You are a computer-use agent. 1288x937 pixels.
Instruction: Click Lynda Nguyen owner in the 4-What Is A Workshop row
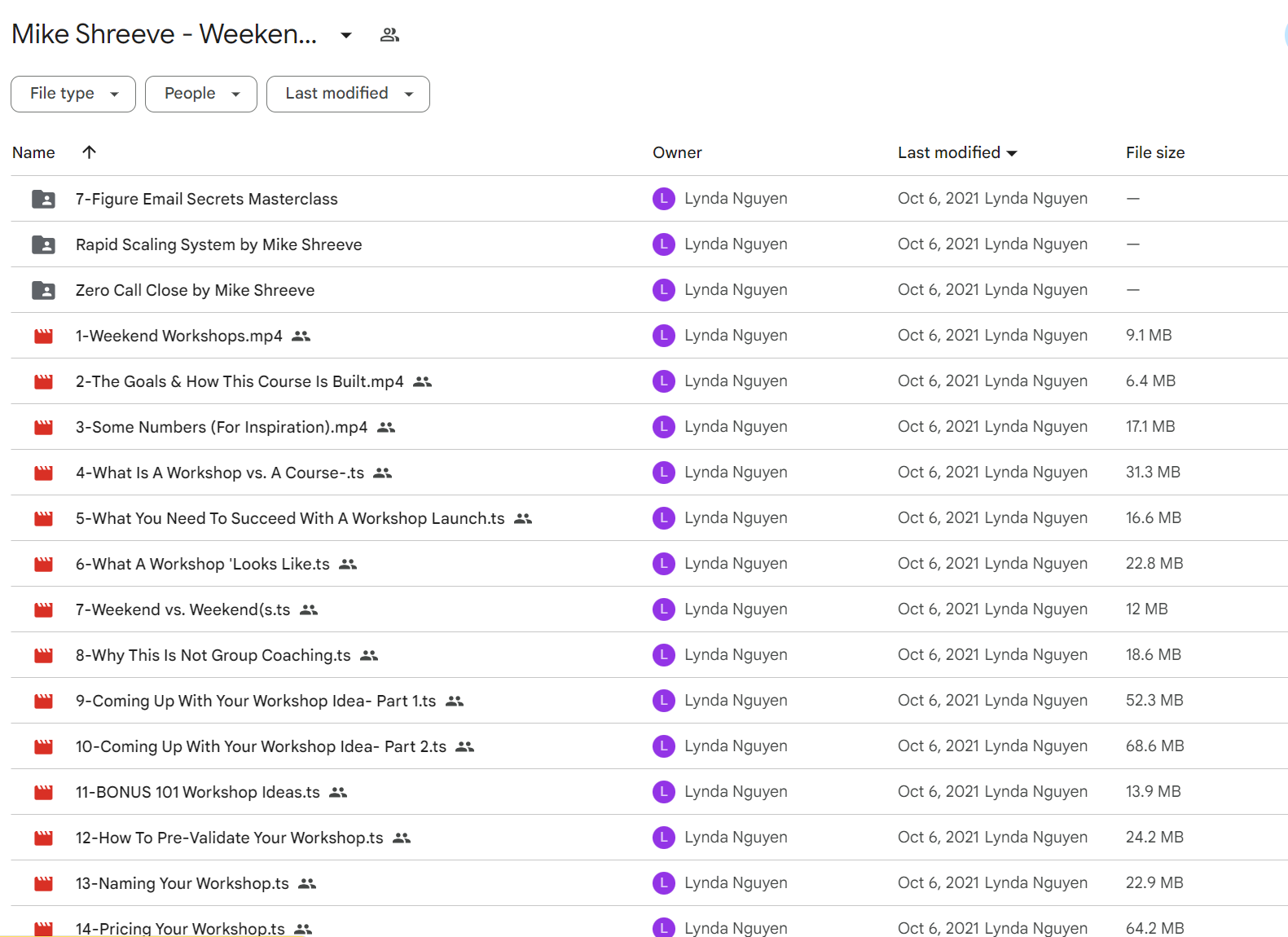[736, 472]
